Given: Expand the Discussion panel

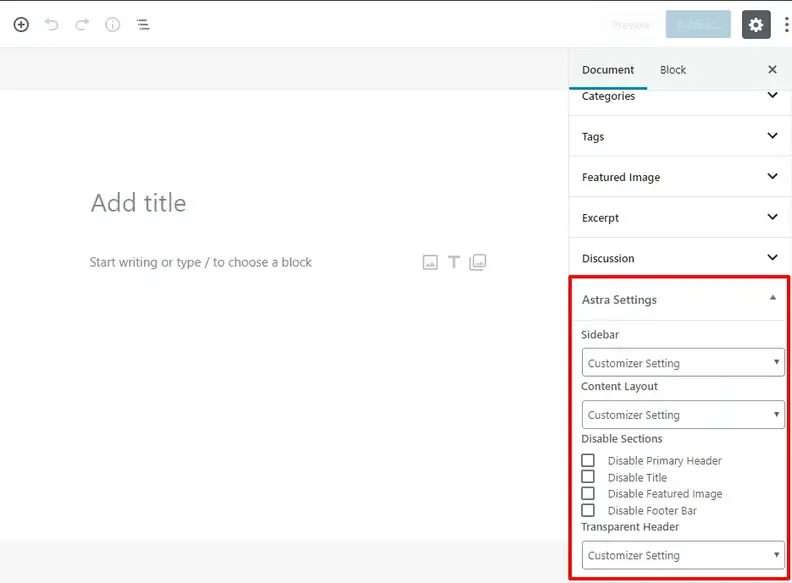Looking at the screenshot, I should [680, 258].
